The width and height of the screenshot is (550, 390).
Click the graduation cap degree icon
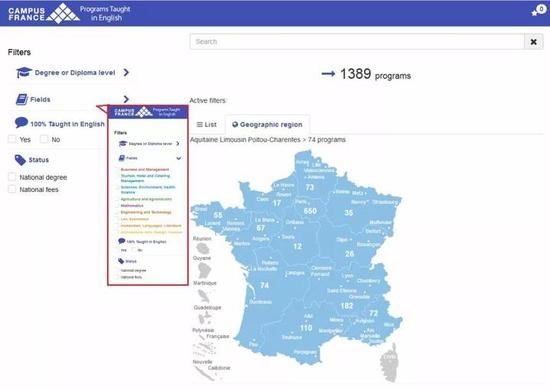[x=24, y=73]
